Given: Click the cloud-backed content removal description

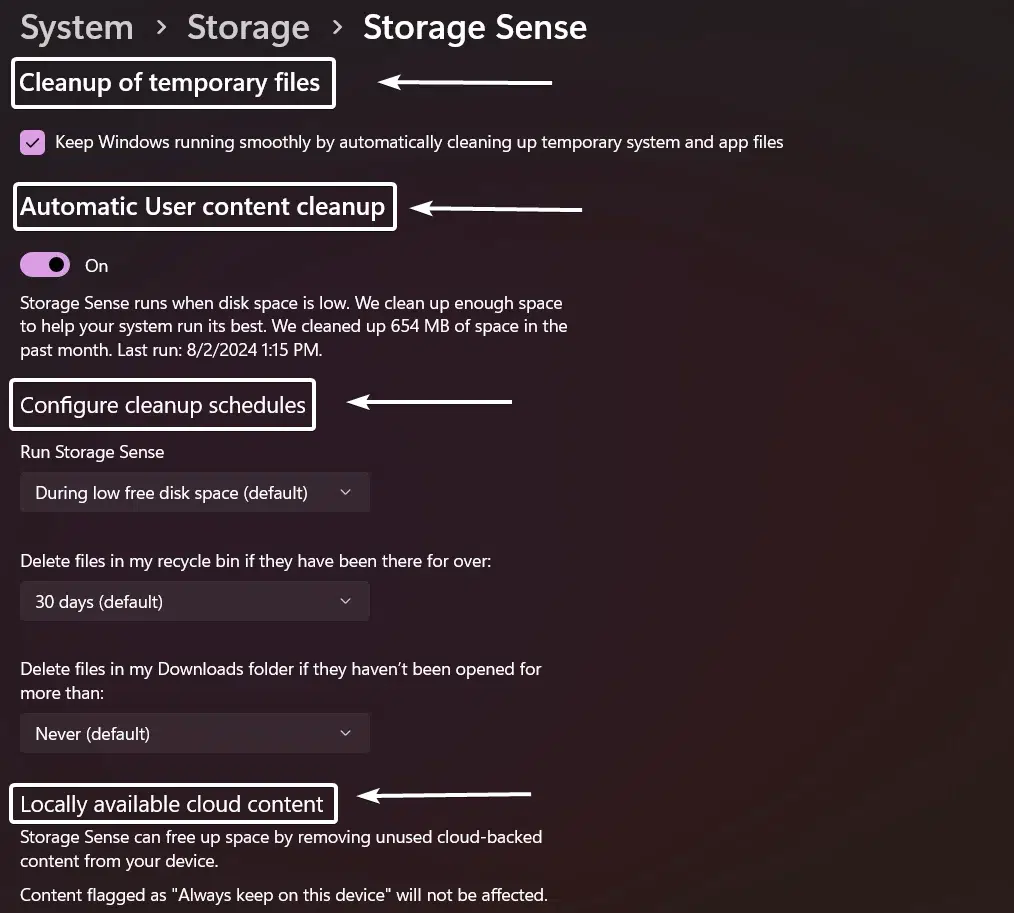Looking at the screenshot, I should click(x=283, y=848).
